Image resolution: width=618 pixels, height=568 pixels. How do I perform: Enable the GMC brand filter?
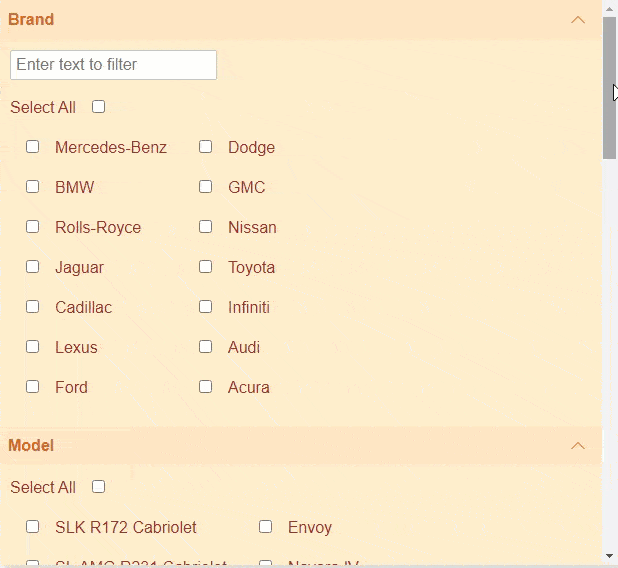(x=206, y=187)
